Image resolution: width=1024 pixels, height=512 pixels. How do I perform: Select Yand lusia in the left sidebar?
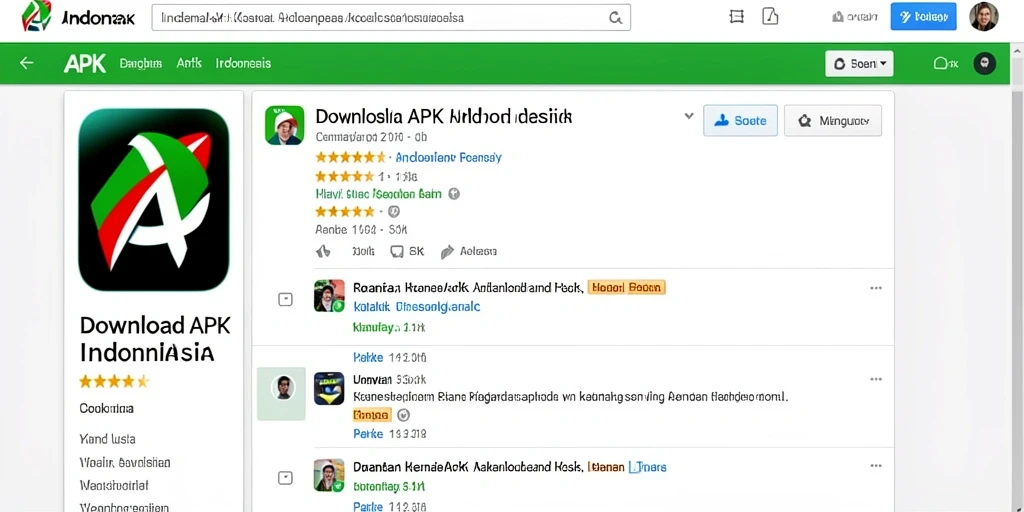[x=107, y=439]
